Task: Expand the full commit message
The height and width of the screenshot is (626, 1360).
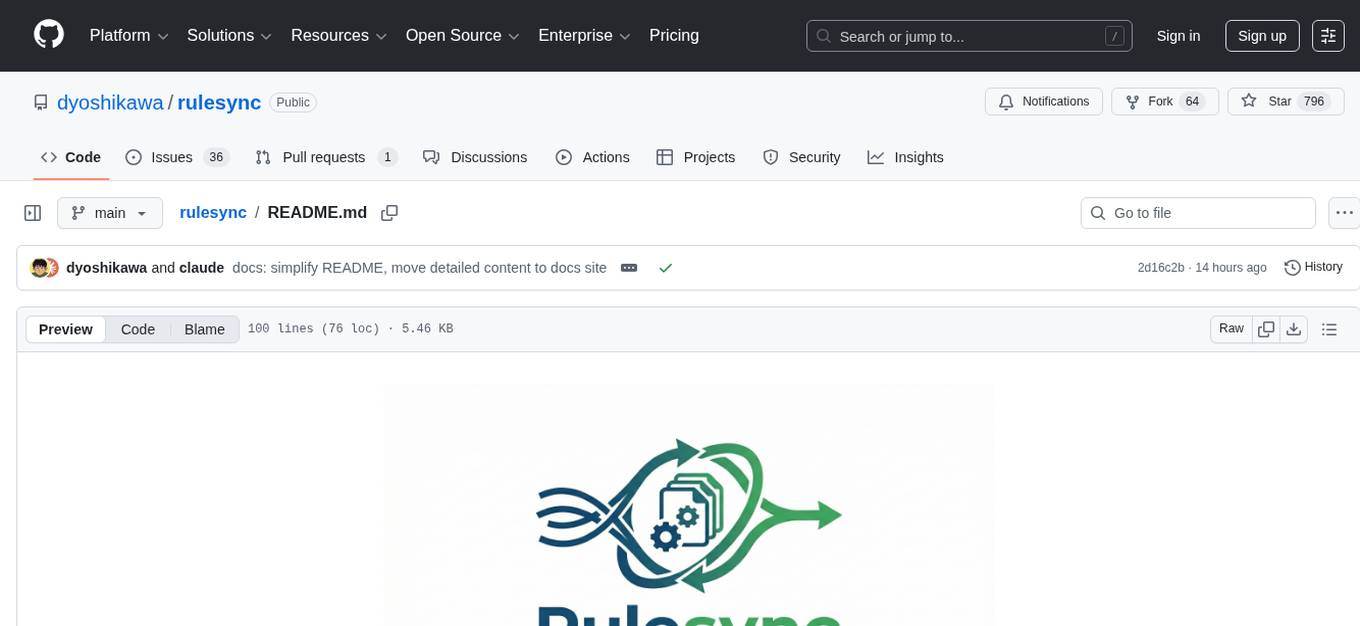Action: [x=629, y=267]
